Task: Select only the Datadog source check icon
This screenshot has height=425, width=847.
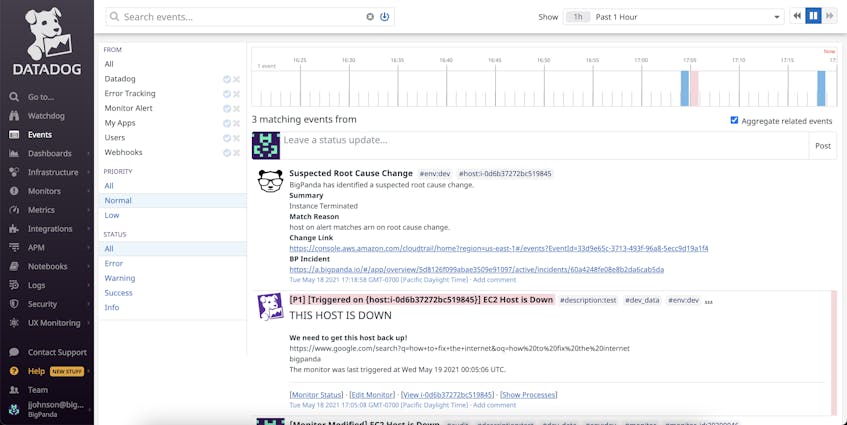Action: [227, 79]
